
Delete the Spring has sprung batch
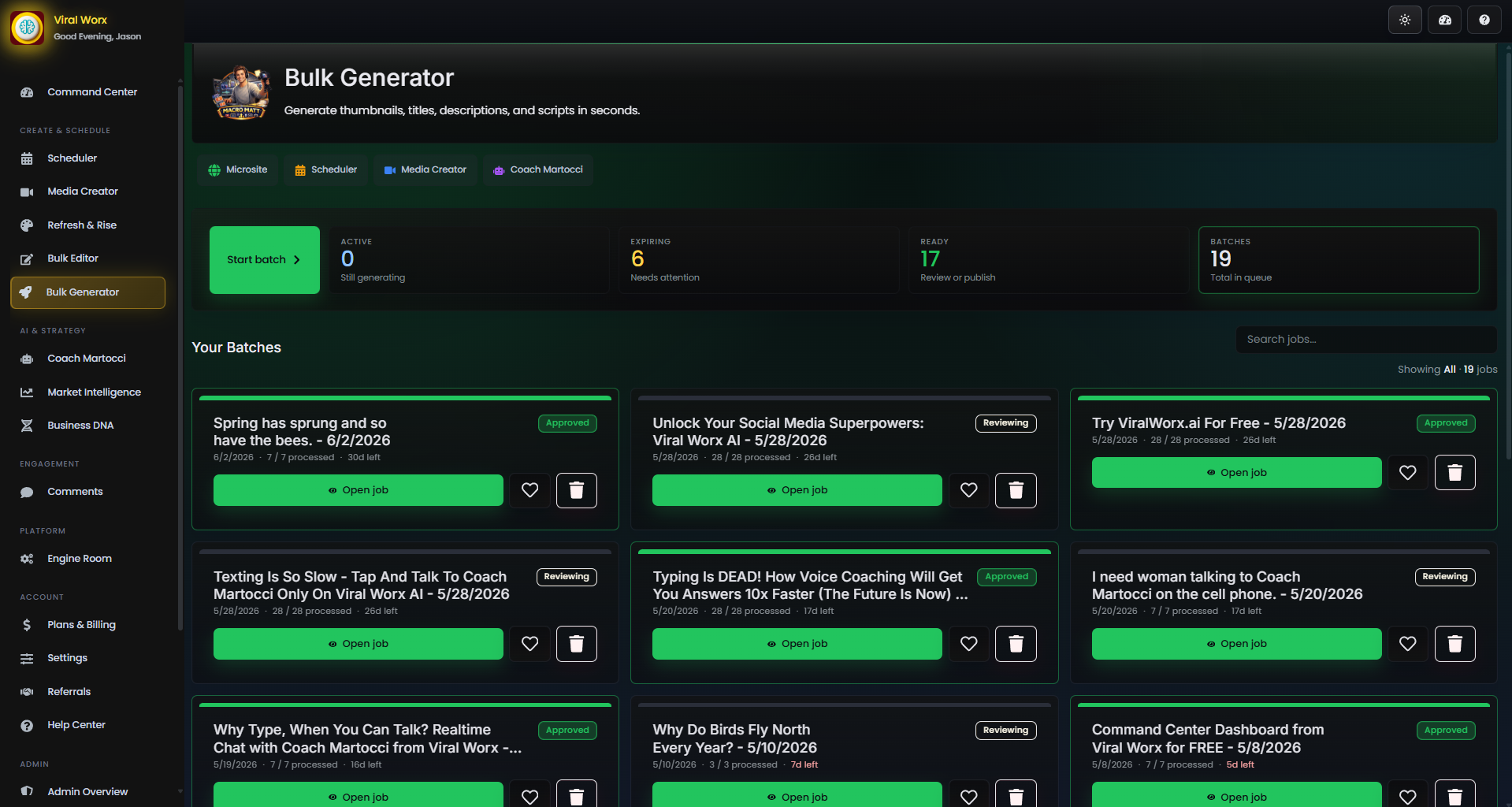(577, 490)
